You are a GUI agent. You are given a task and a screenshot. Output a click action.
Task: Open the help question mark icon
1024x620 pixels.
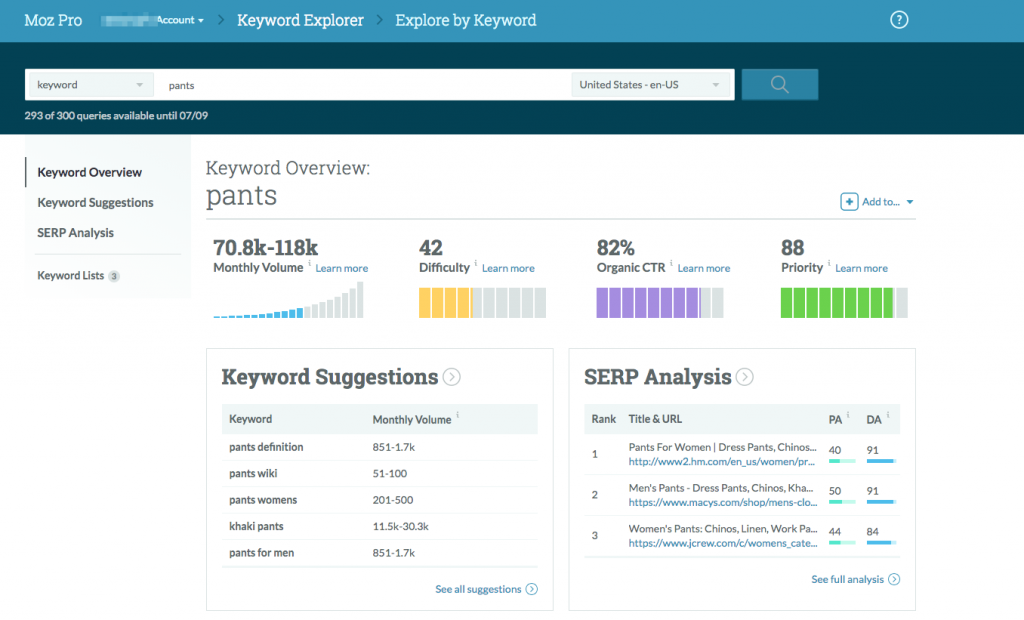(899, 19)
